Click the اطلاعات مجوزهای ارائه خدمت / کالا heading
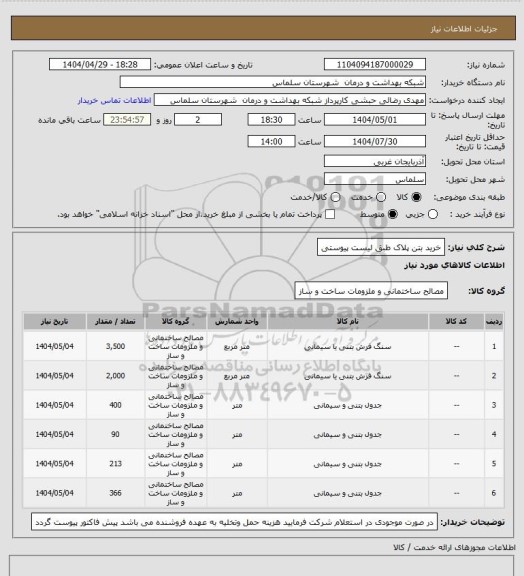 click(x=455, y=547)
